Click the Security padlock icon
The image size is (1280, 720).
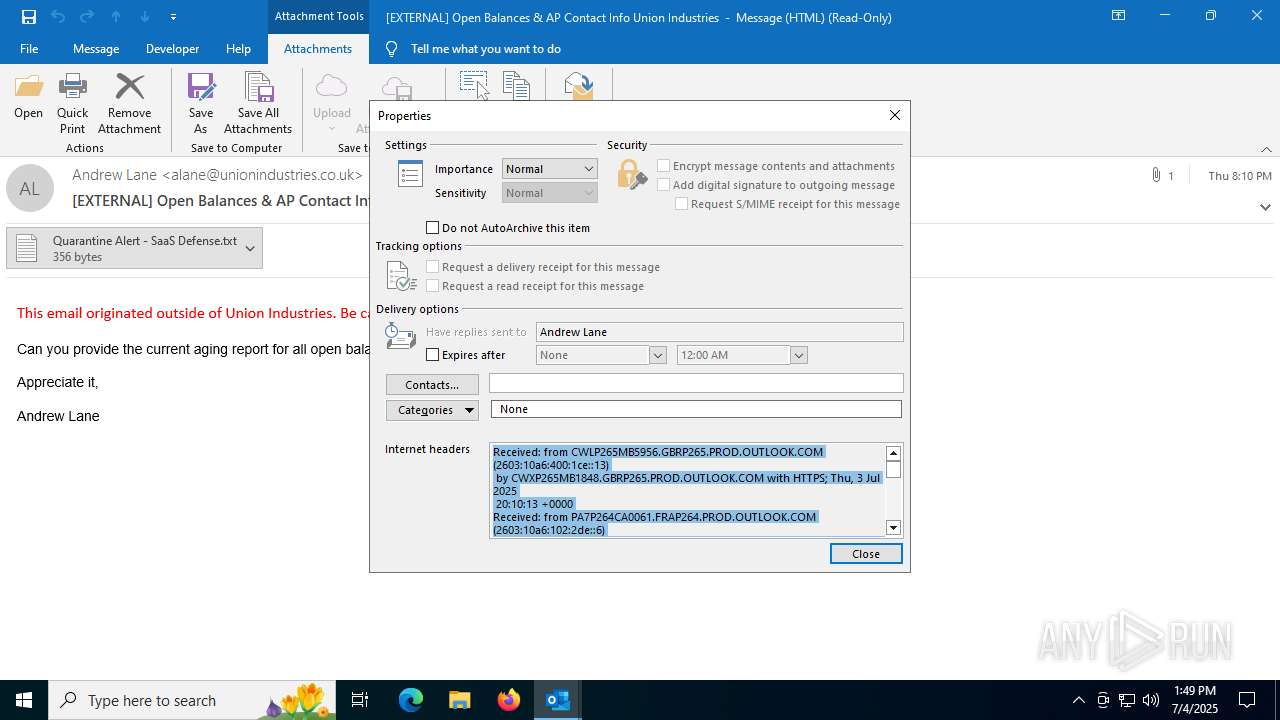click(631, 175)
